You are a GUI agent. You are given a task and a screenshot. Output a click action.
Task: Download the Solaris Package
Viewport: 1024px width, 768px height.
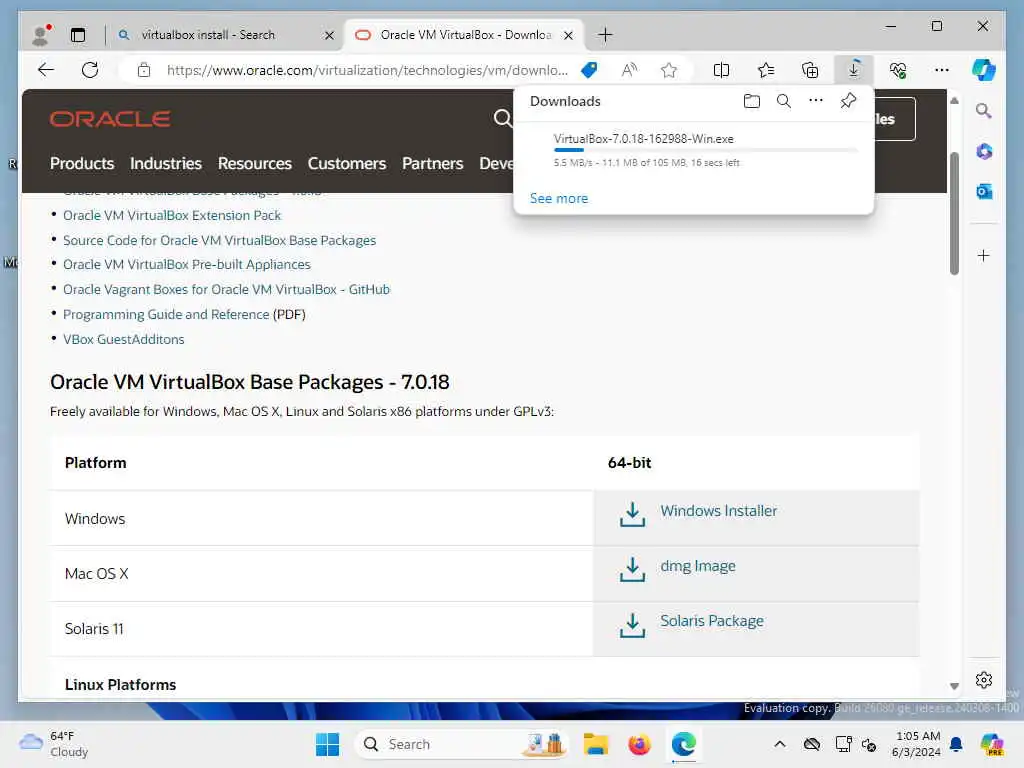coord(712,620)
